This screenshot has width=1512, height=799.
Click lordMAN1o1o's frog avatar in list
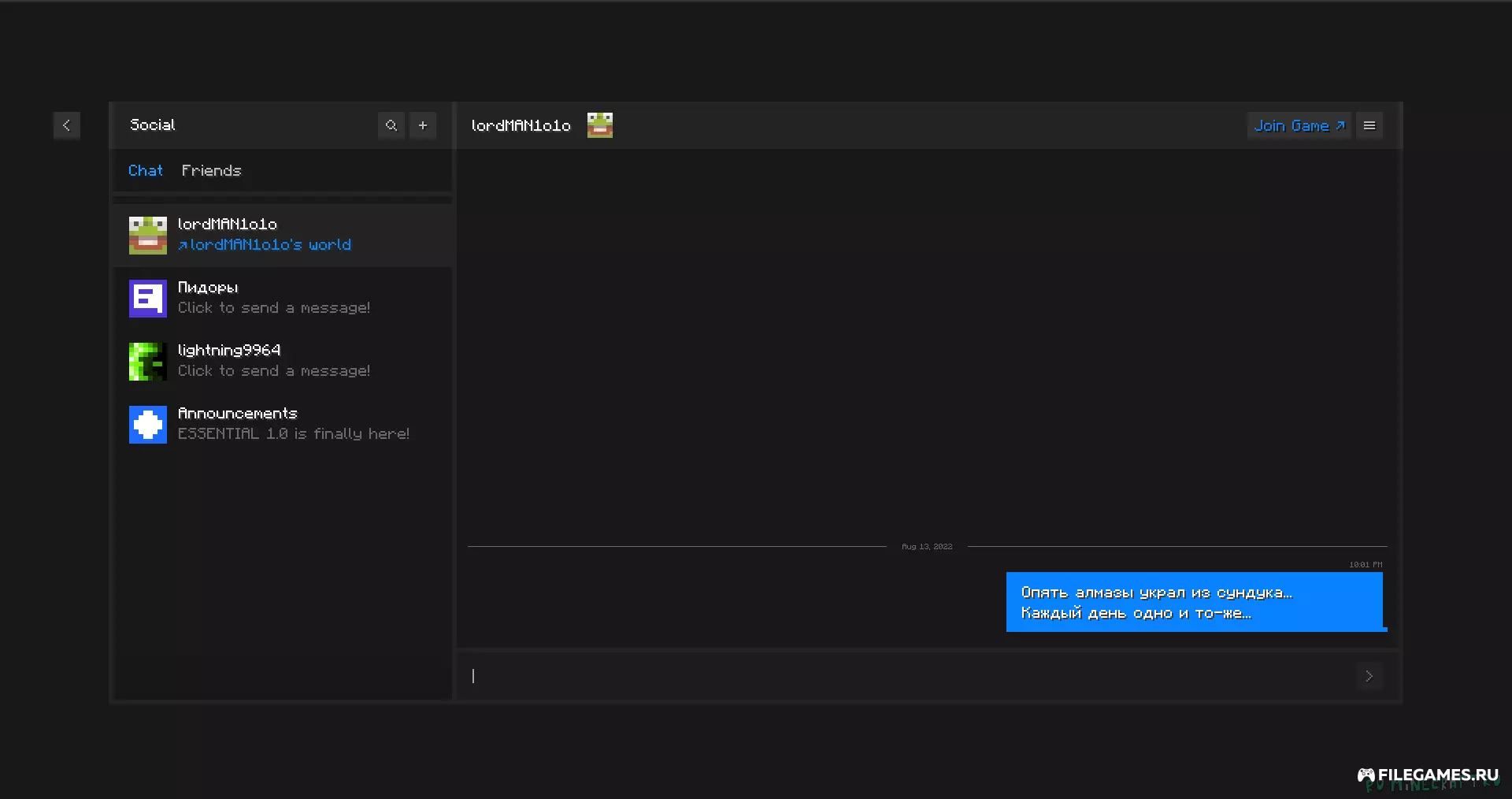coord(148,236)
